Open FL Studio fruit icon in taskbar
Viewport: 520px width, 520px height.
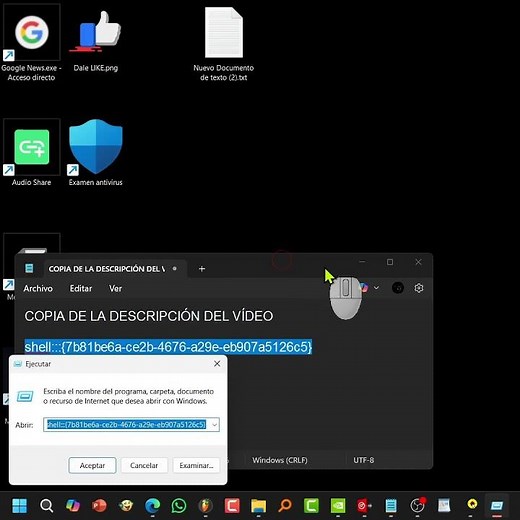click(205, 506)
